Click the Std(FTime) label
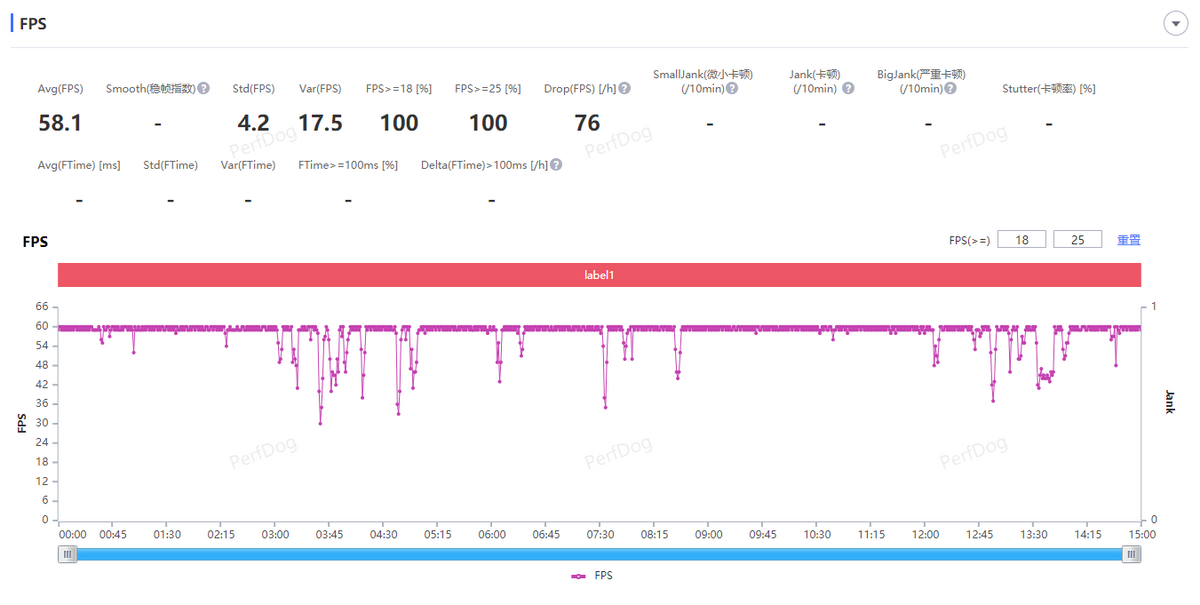The height and width of the screenshot is (605, 1200). 170,165
